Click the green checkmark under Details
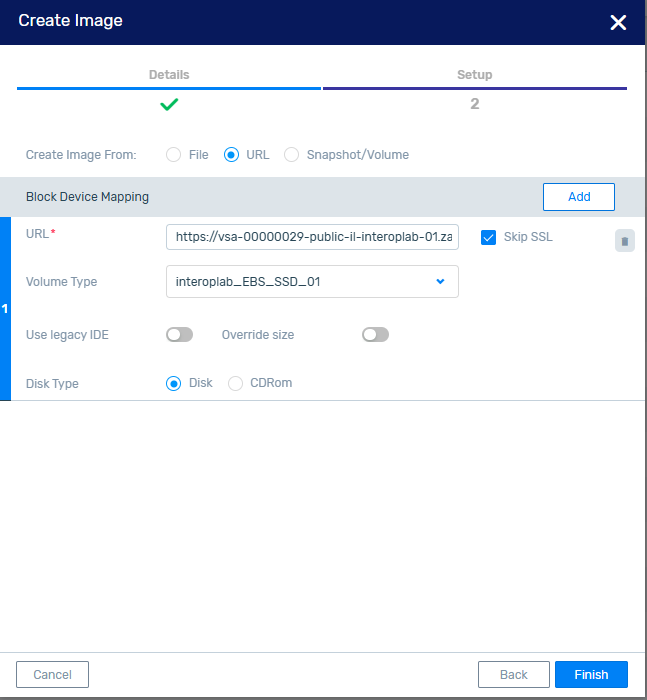This screenshot has width=647, height=700. coord(169,103)
